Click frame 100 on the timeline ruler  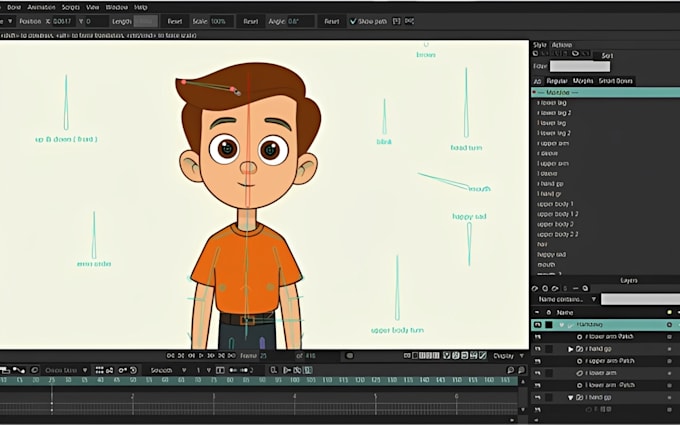tap(294, 380)
